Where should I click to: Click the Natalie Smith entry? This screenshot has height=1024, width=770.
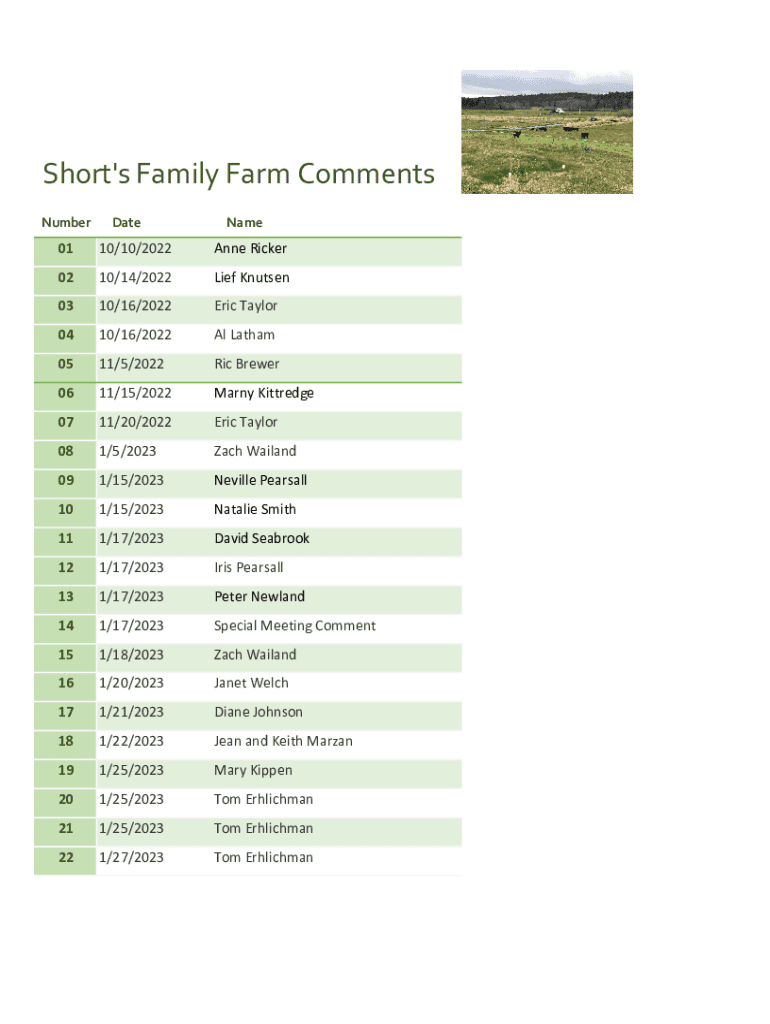pyautogui.click(x=255, y=509)
